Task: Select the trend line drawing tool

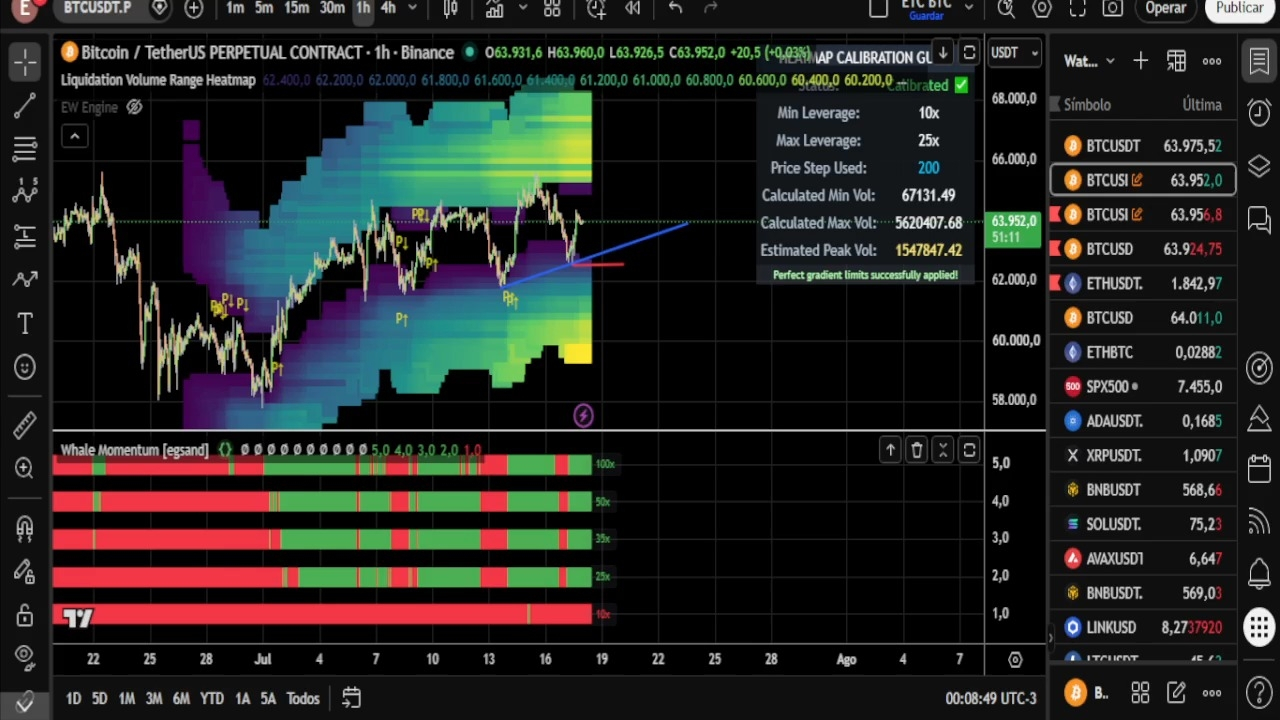Action: [x=25, y=106]
